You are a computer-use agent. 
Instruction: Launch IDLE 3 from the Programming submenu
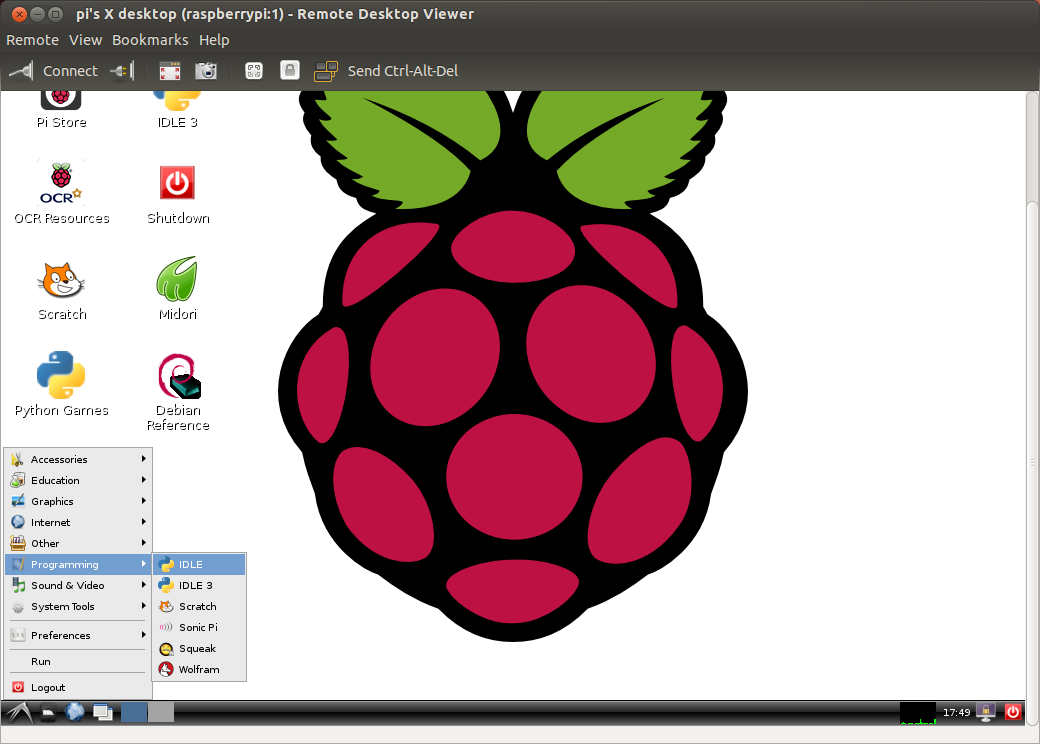pos(200,586)
